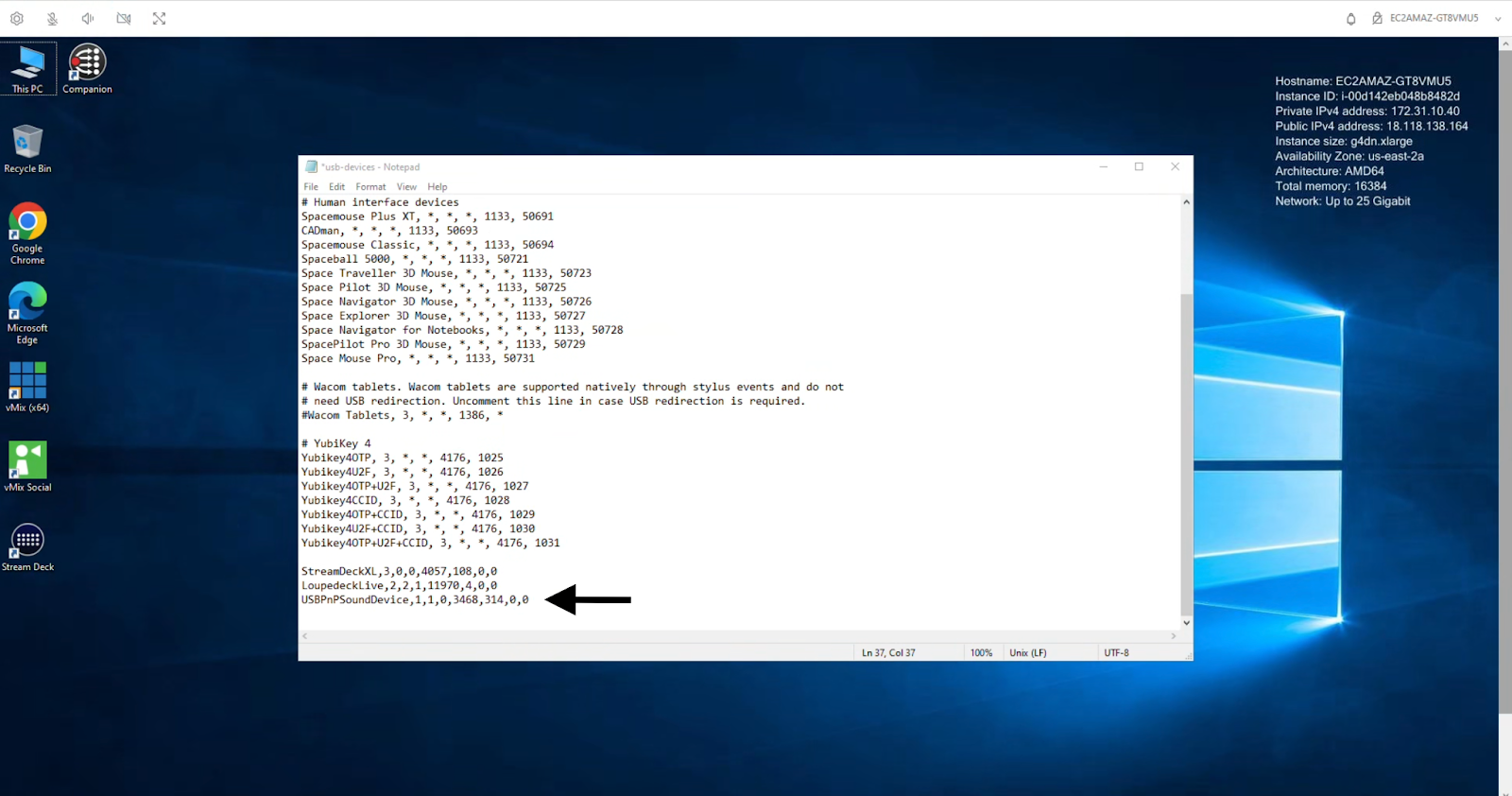
Task: Click the '# Human interface devices' line
Action: point(380,202)
